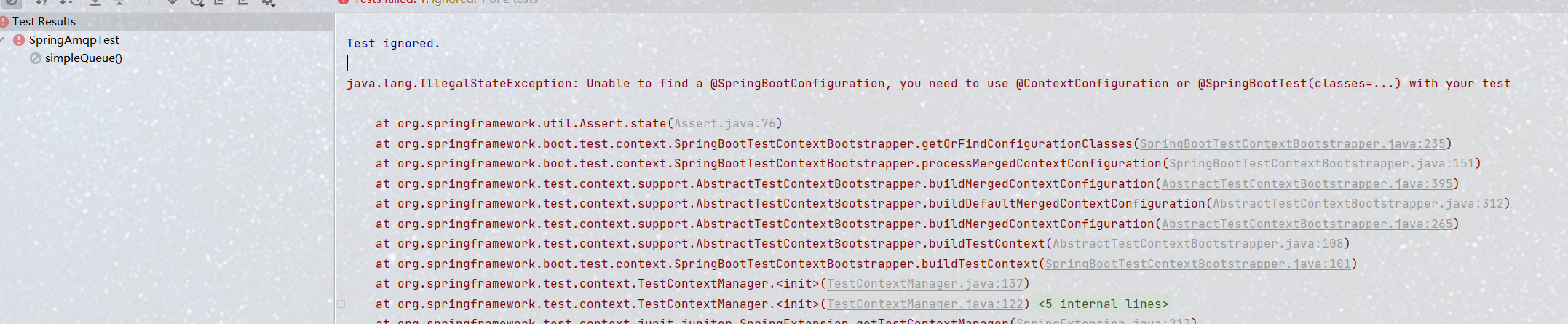Toggle sort tests by duration
Screen dimensions: 1568x324
[x=66, y=2]
